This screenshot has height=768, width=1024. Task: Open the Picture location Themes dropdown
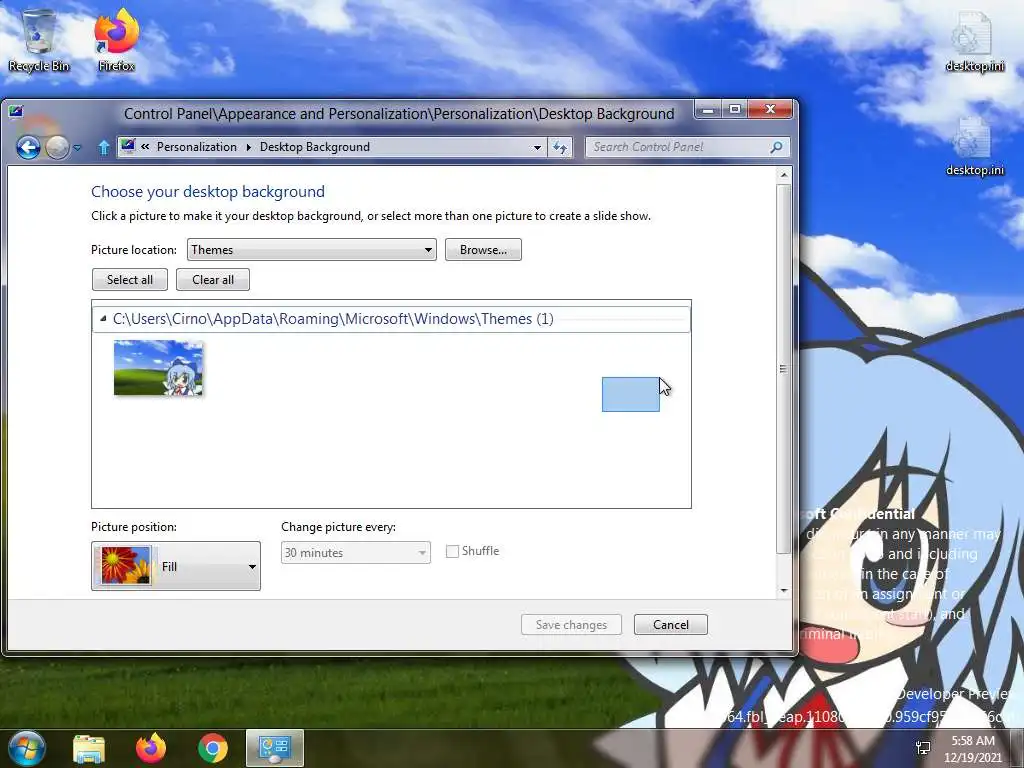(x=312, y=249)
